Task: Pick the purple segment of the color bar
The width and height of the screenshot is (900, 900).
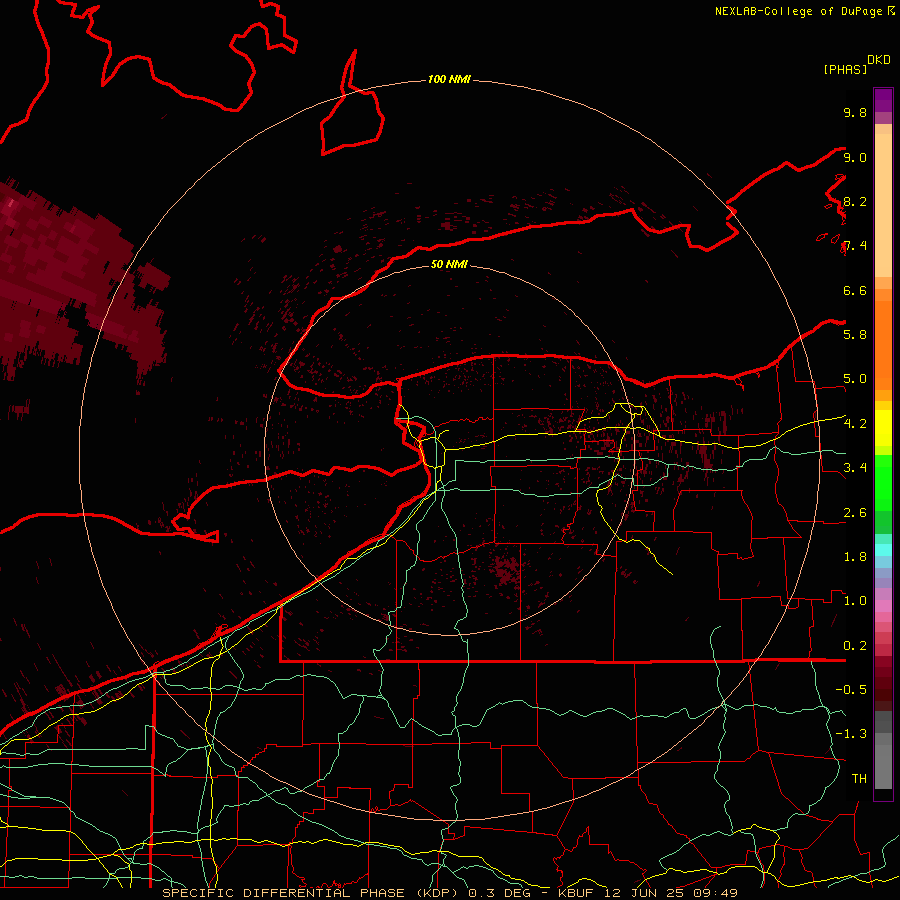Action: click(883, 100)
